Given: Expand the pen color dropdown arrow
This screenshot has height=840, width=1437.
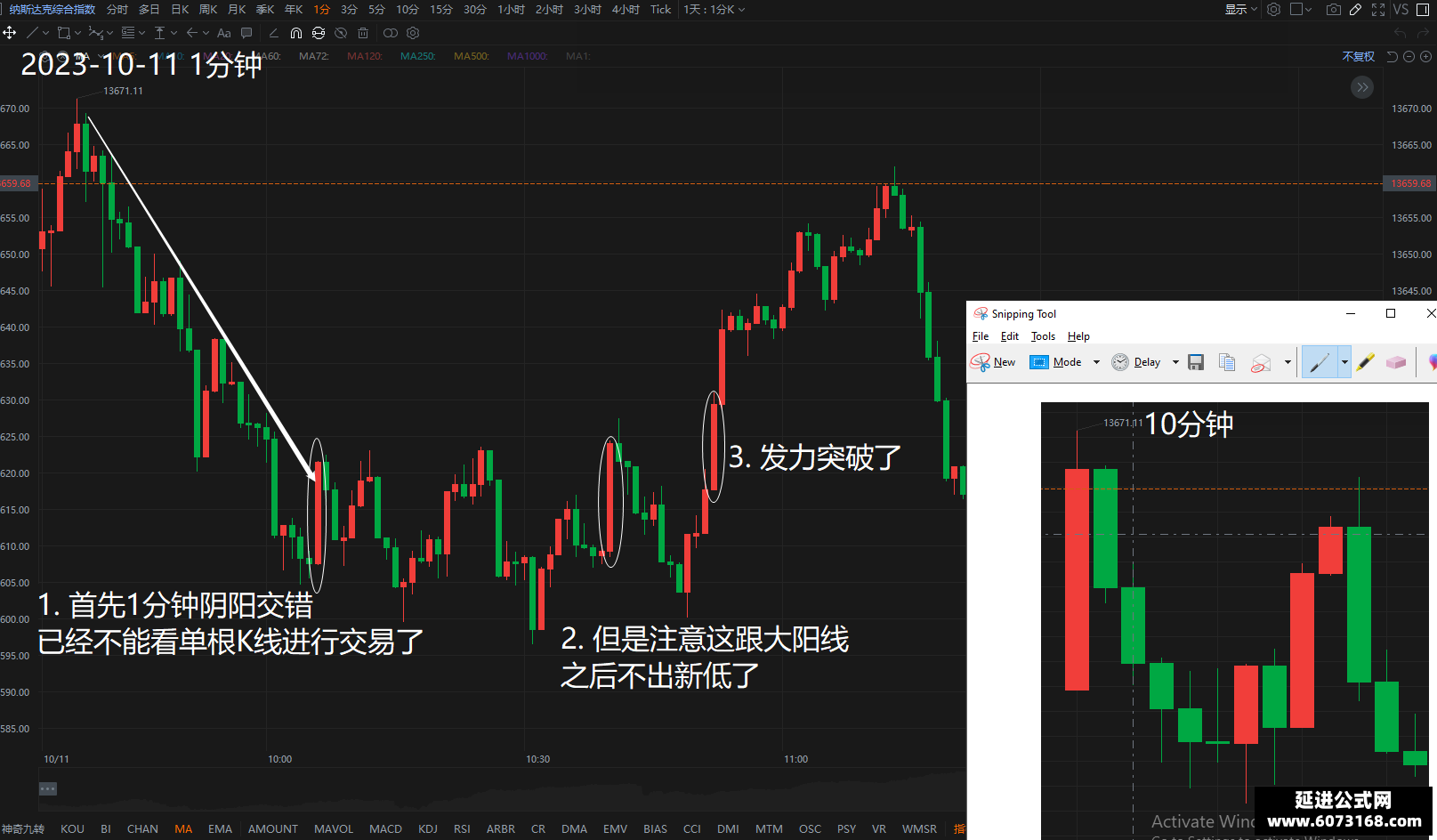Looking at the screenshot, I should (x=1344, y=362).
